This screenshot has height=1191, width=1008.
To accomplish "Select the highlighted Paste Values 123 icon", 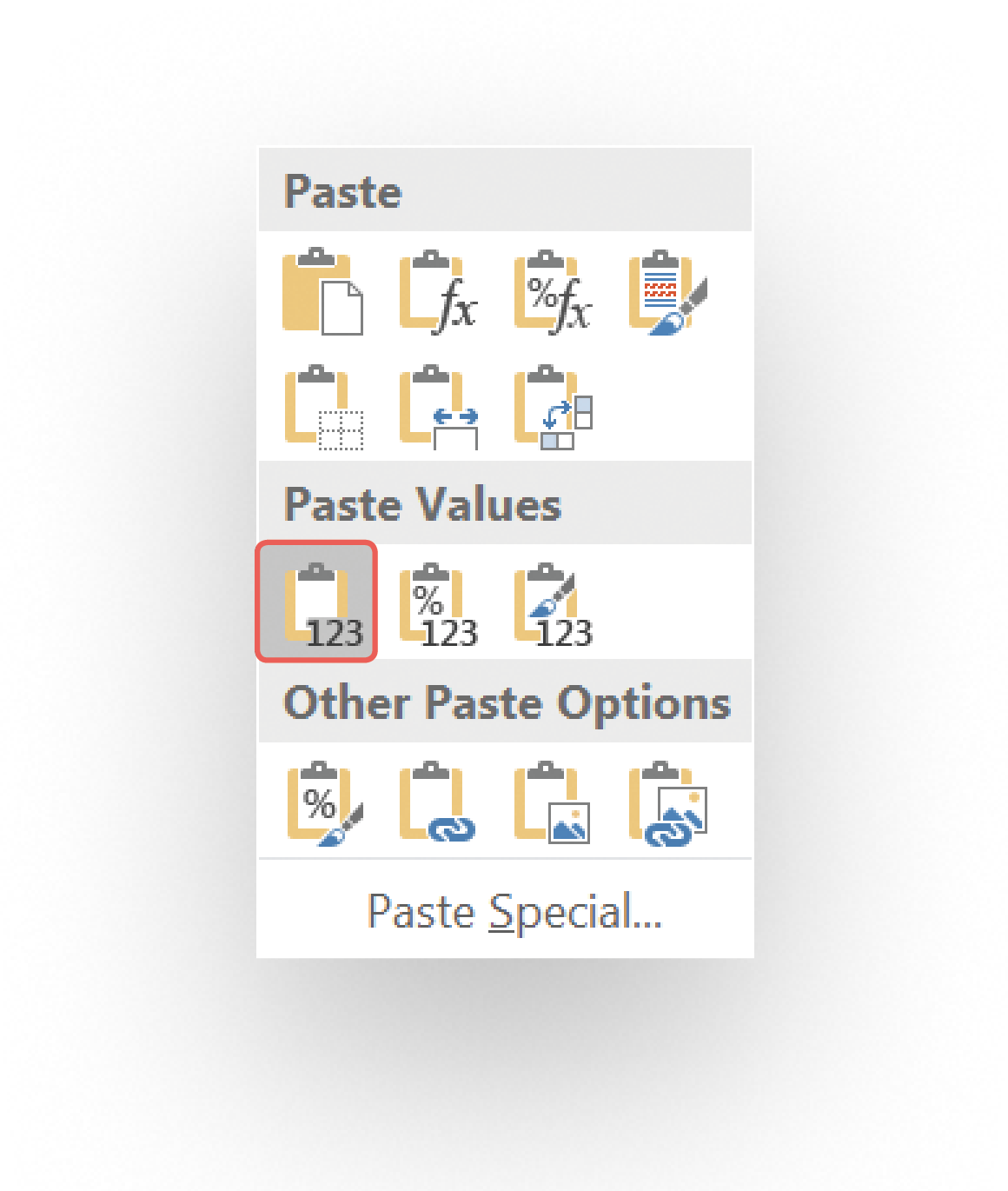I will pyautogui.click(x=316, y=602).
